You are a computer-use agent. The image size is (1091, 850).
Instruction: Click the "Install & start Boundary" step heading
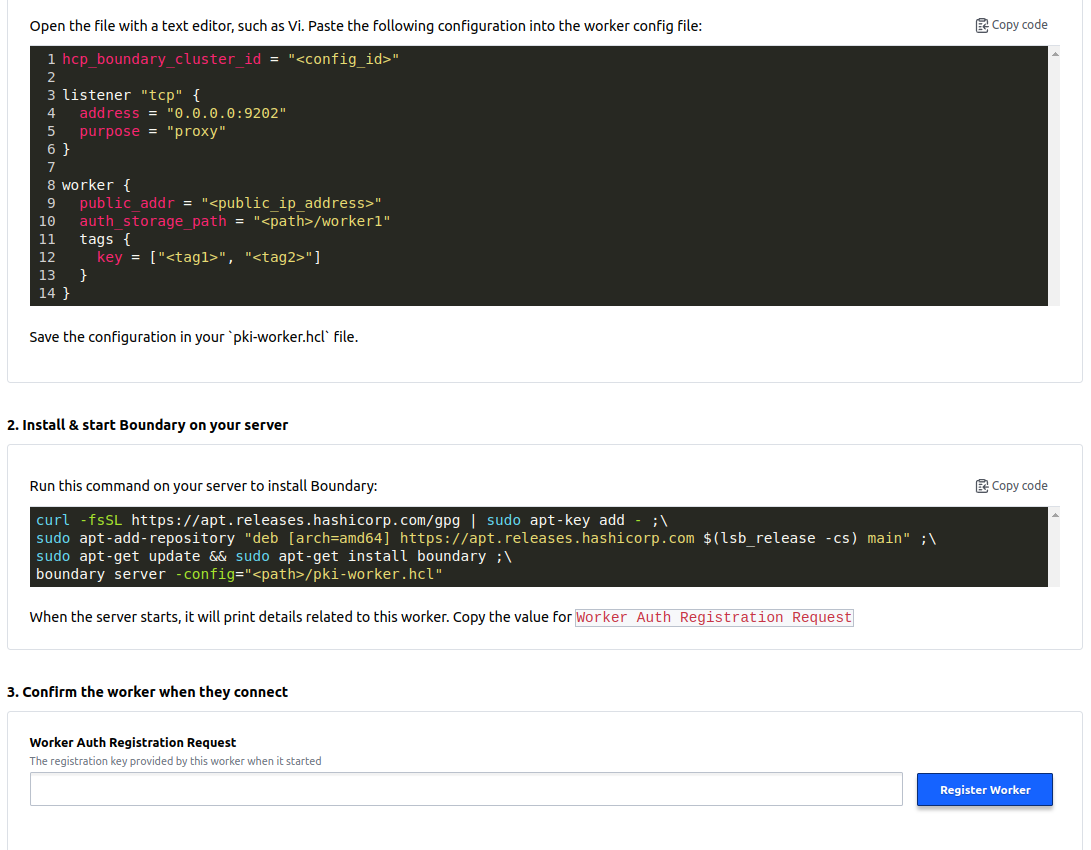[x=147, y=425]
